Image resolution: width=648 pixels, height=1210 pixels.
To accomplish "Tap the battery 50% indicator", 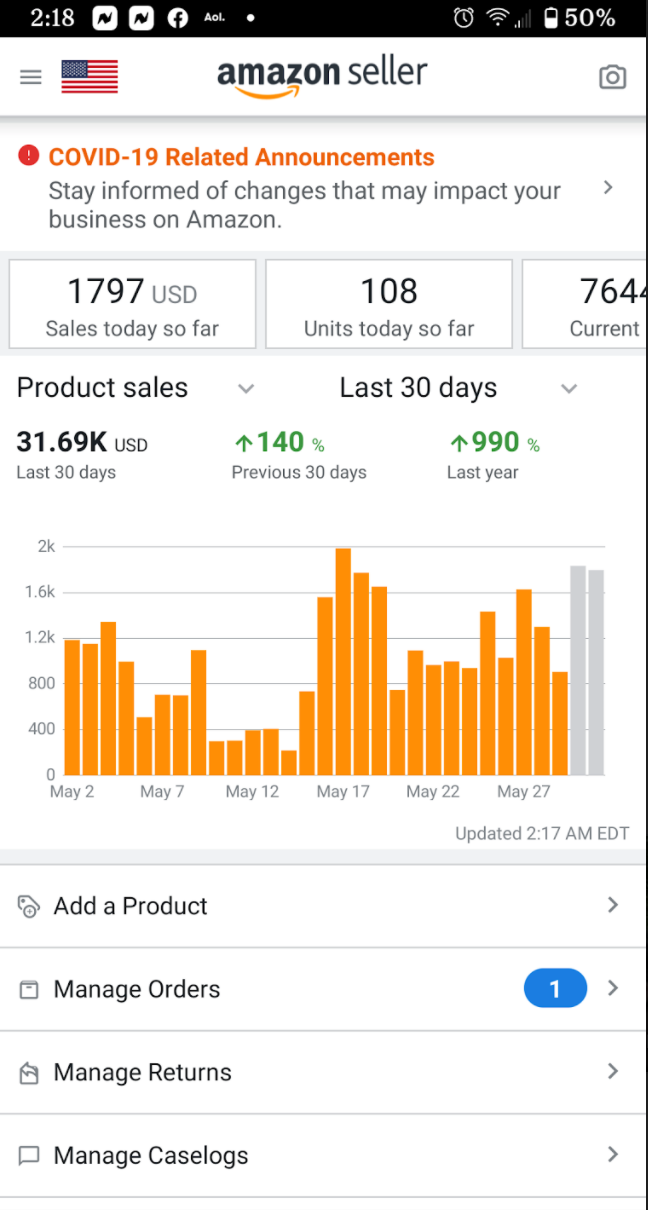I will tap(579, 18).
